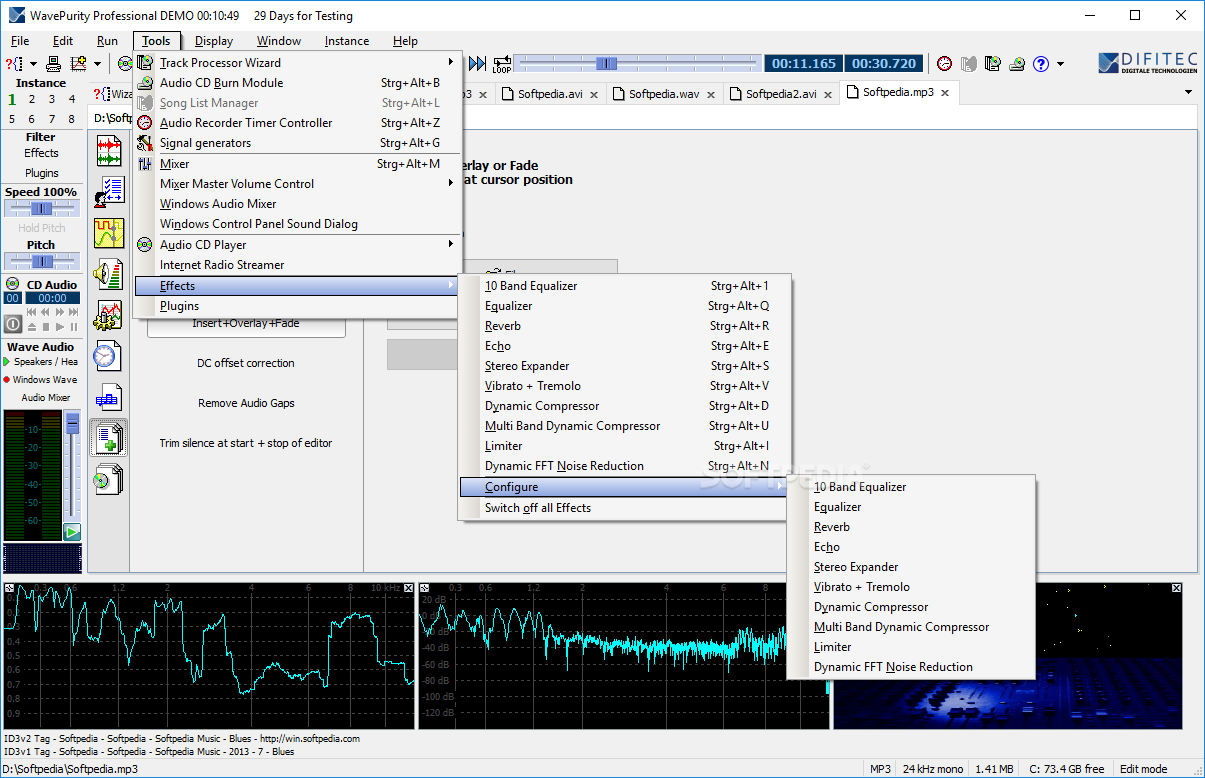Close the Softpedia.wav tab

coord(710,94)
